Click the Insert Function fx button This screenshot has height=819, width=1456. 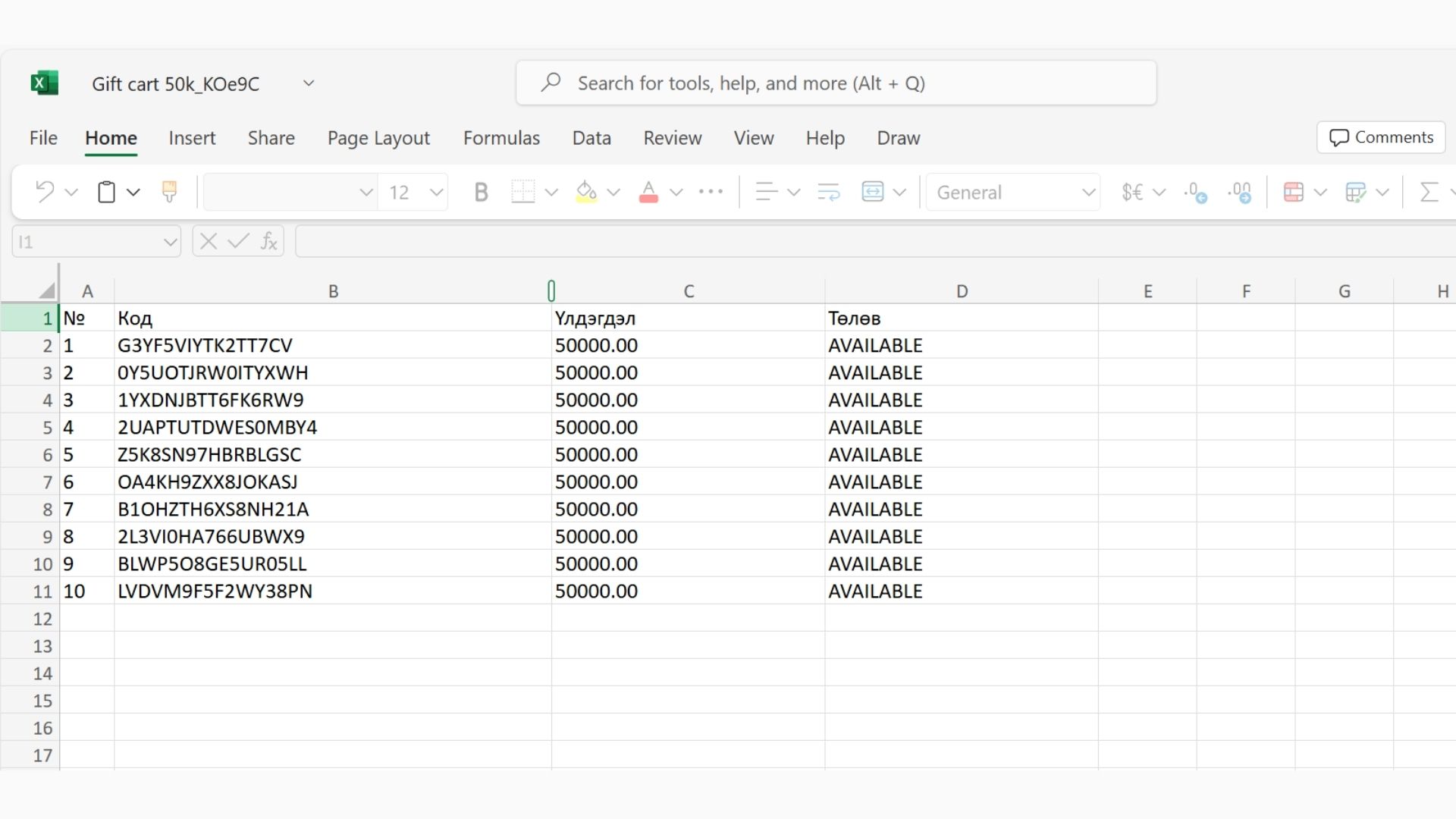(268, 242)
